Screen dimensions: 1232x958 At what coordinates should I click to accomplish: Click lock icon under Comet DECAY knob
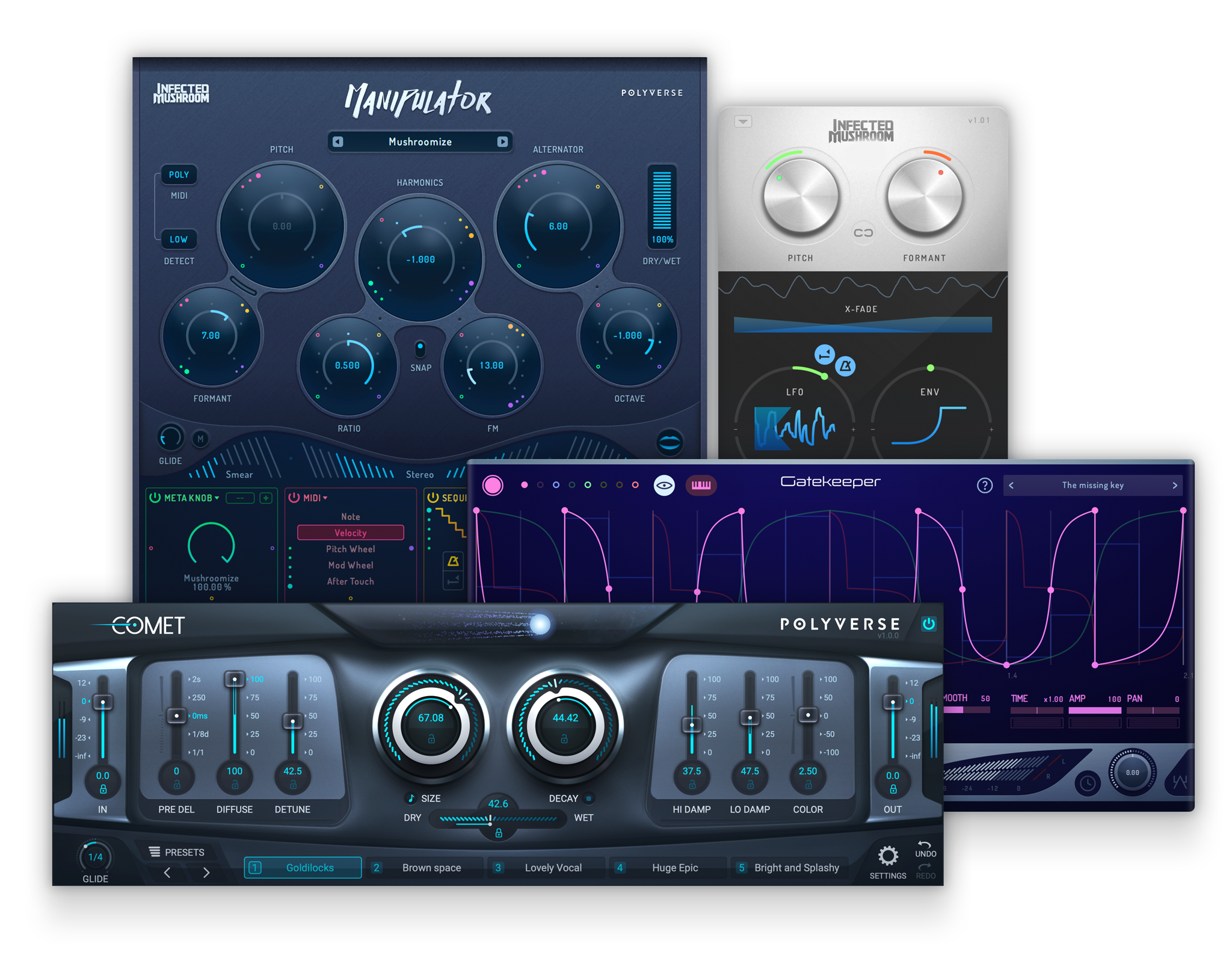click(564, 738)
